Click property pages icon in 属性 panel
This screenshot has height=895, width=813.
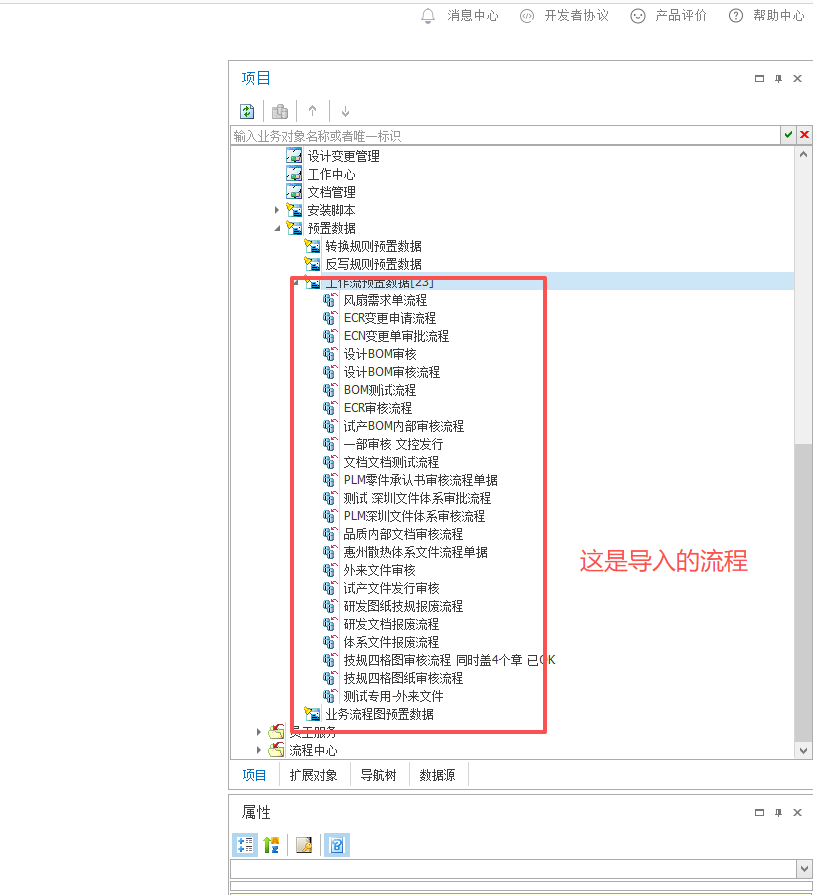pos(304,845)
